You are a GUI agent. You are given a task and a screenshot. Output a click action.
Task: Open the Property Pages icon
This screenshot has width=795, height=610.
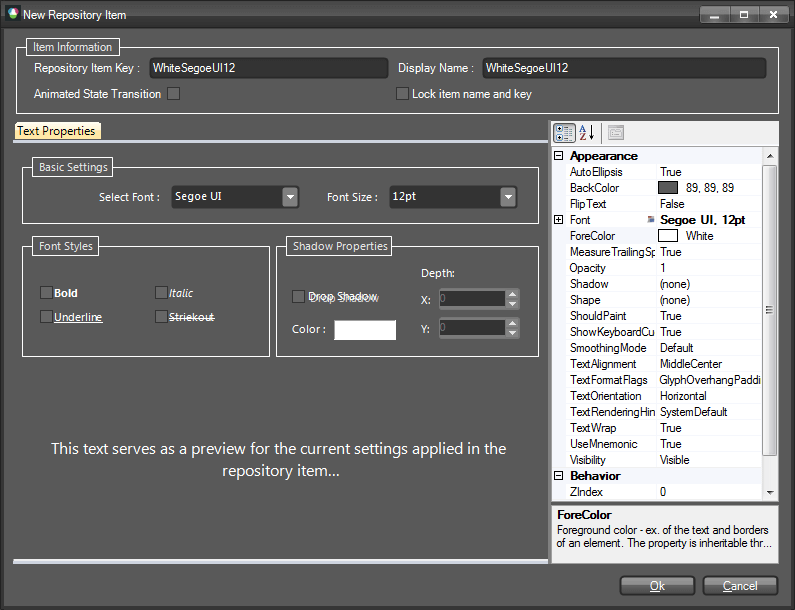click(616, 133)
